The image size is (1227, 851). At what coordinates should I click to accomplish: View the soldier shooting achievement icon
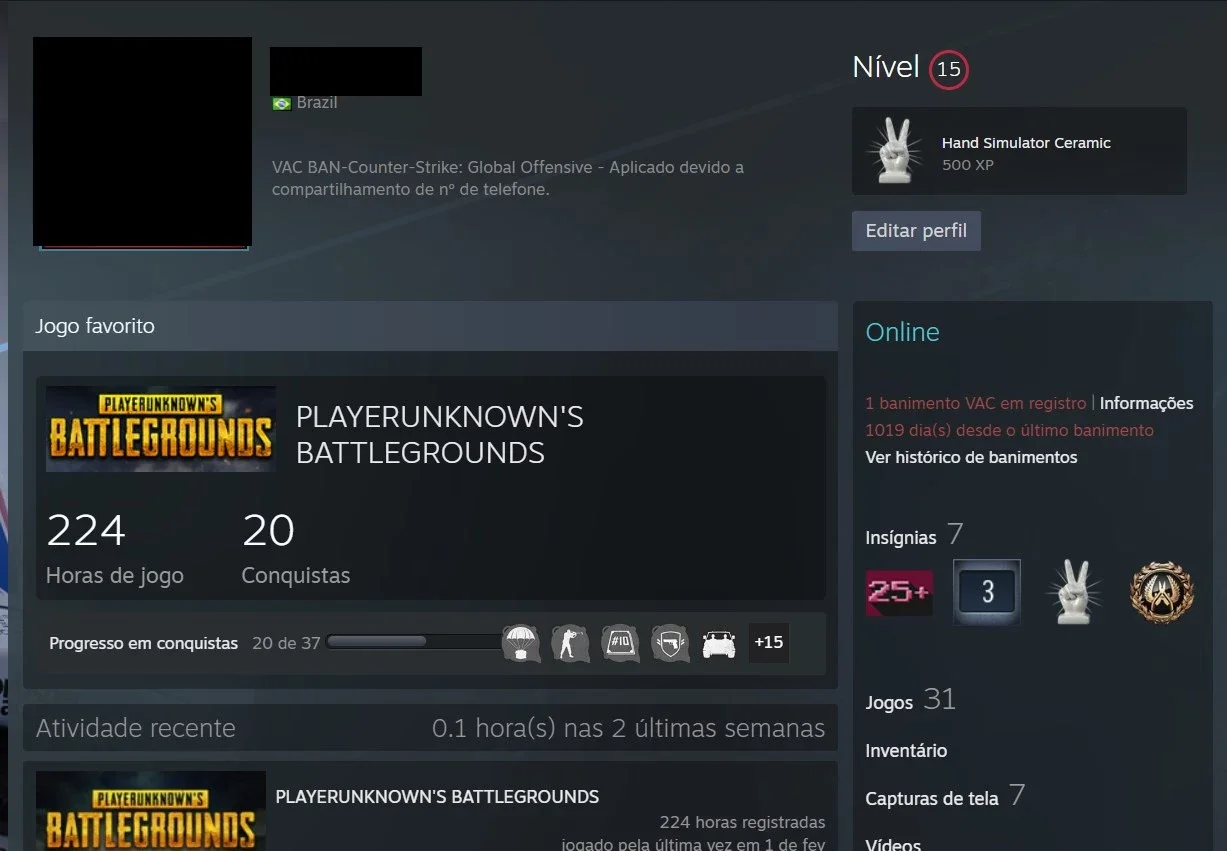coord(571,643)
